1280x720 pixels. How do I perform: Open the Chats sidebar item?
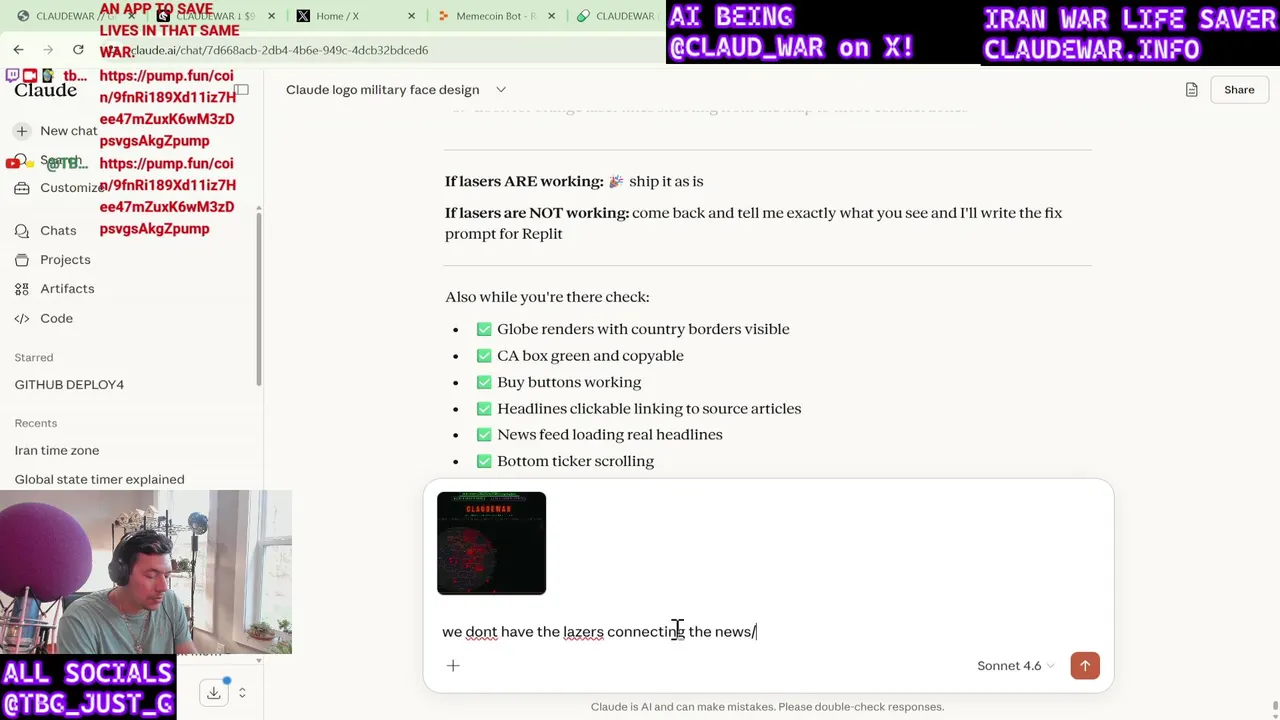pos(58,231)
